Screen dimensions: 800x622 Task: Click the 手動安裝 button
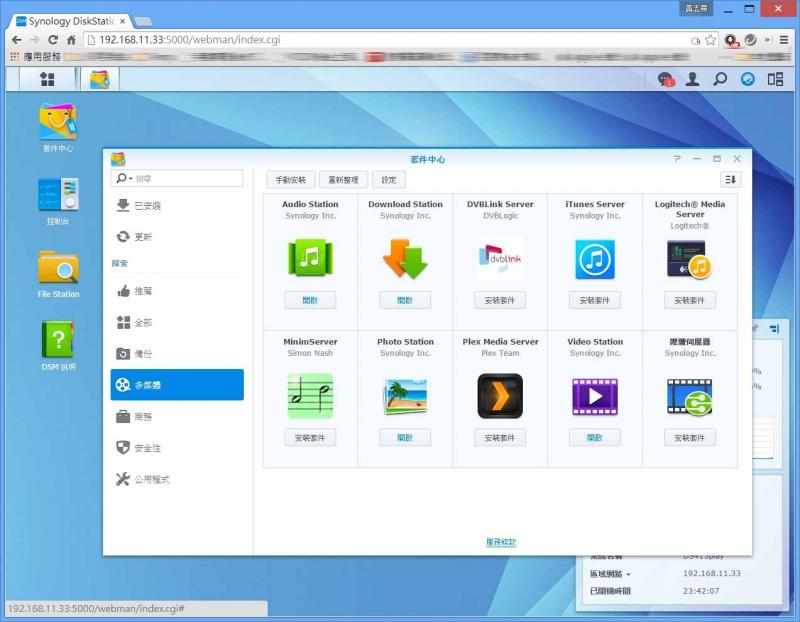291,180
